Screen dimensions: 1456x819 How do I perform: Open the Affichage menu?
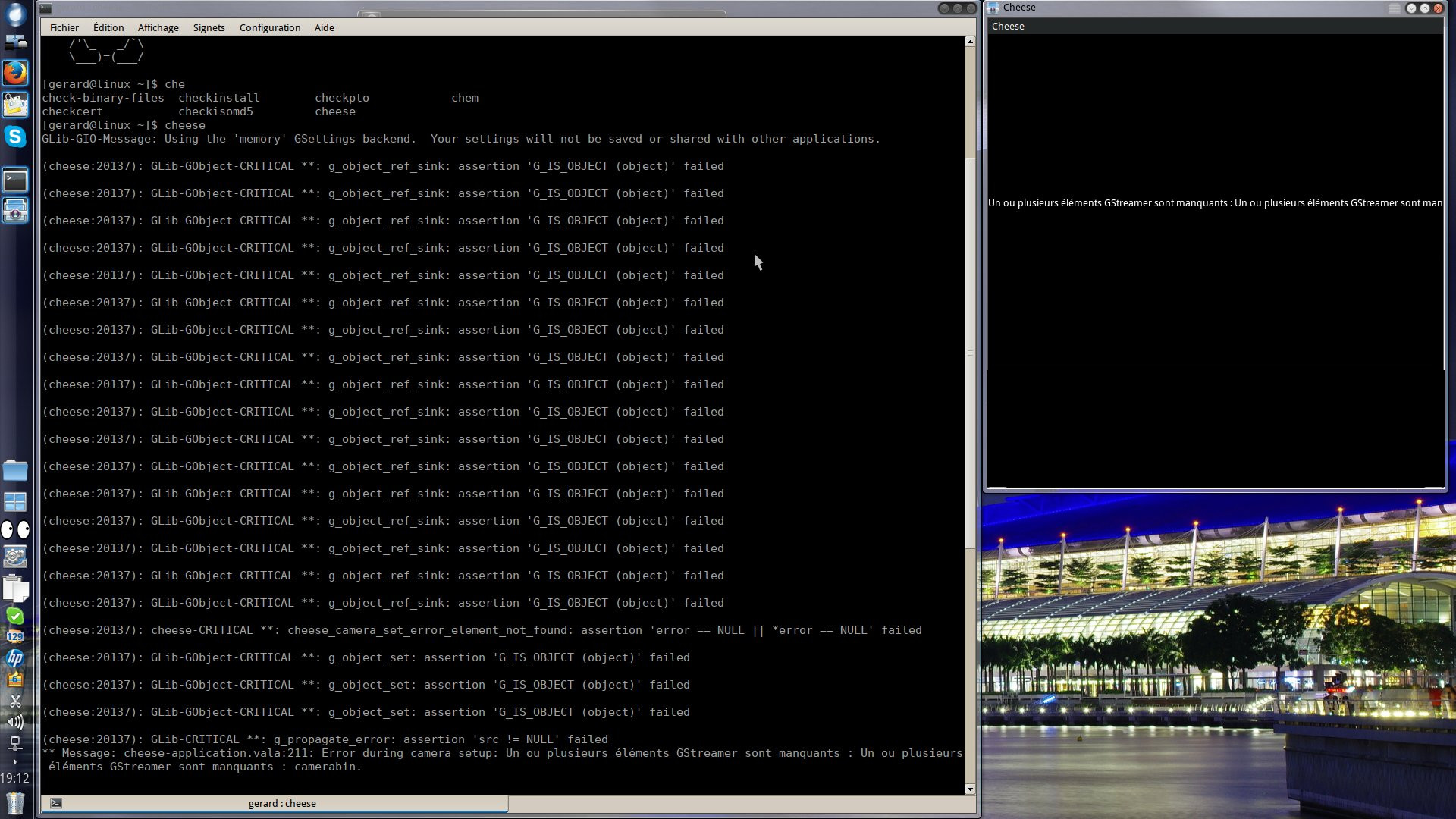[158, 27]
